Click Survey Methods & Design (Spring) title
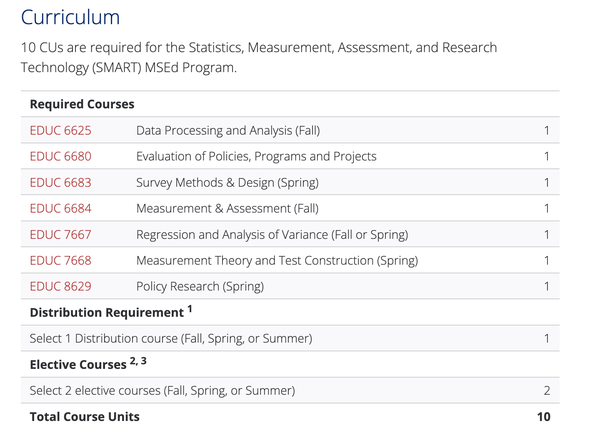This screenshot has height=441, width=600. (x=227, y=183)
